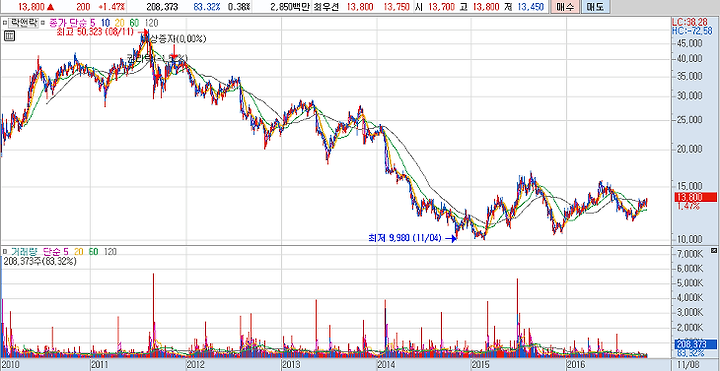Click the 10,000 price axis label

pyautogui.click(x=690, y=239)
